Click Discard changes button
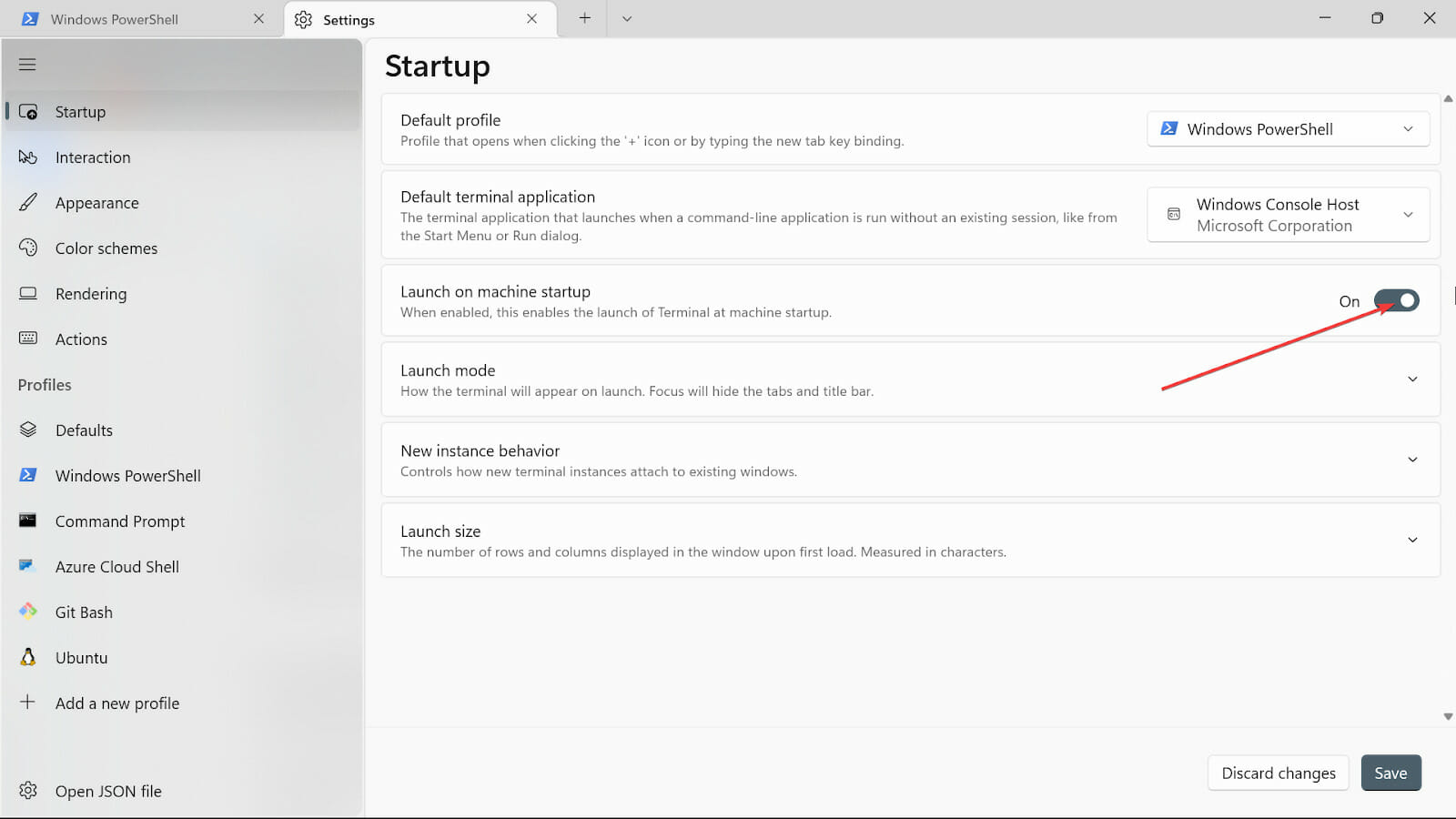The width and height of the screenshot is (1456, 819). (1279, 773)
